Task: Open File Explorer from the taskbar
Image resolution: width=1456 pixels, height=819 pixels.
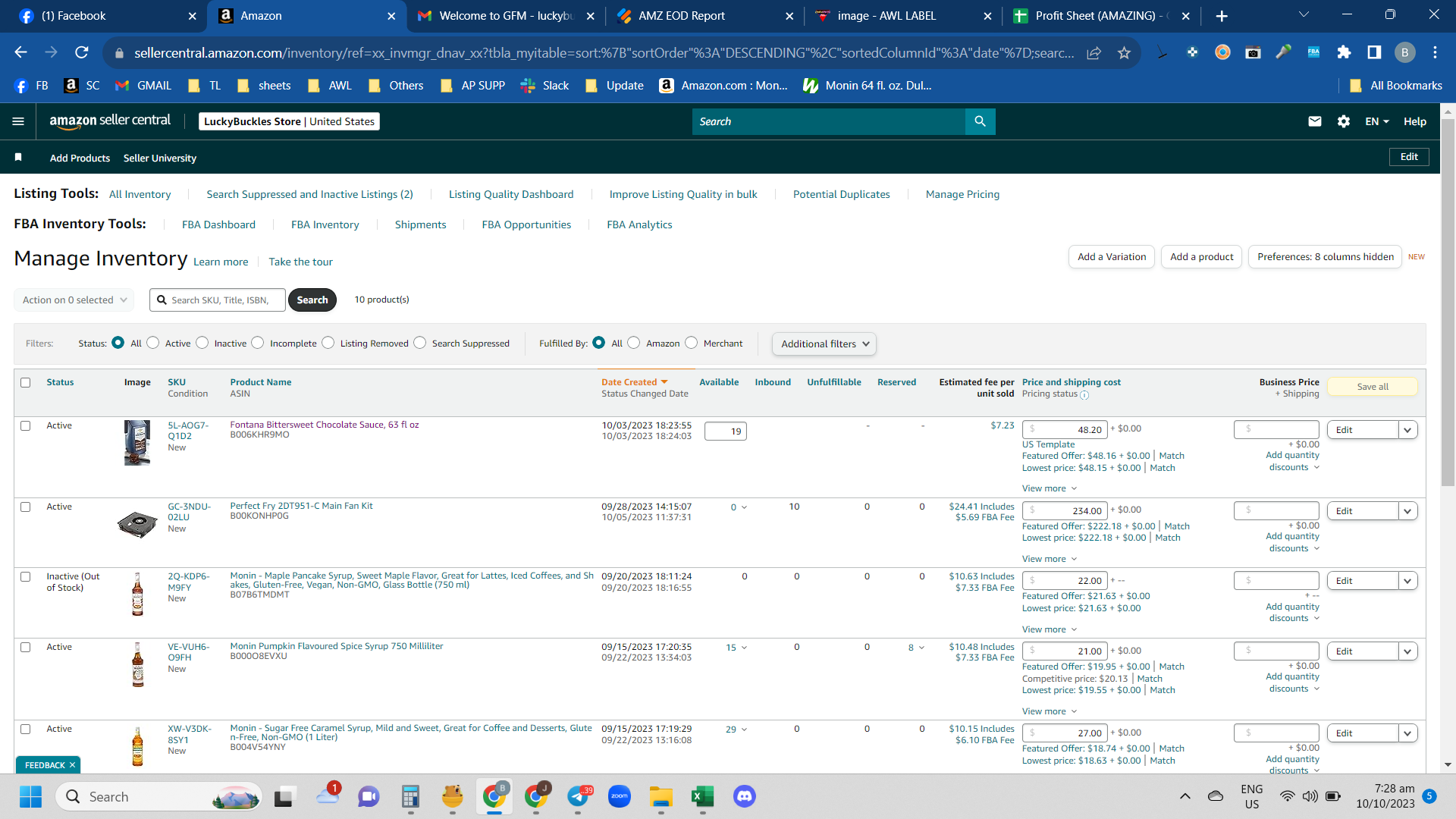Action: pos(661,796)
